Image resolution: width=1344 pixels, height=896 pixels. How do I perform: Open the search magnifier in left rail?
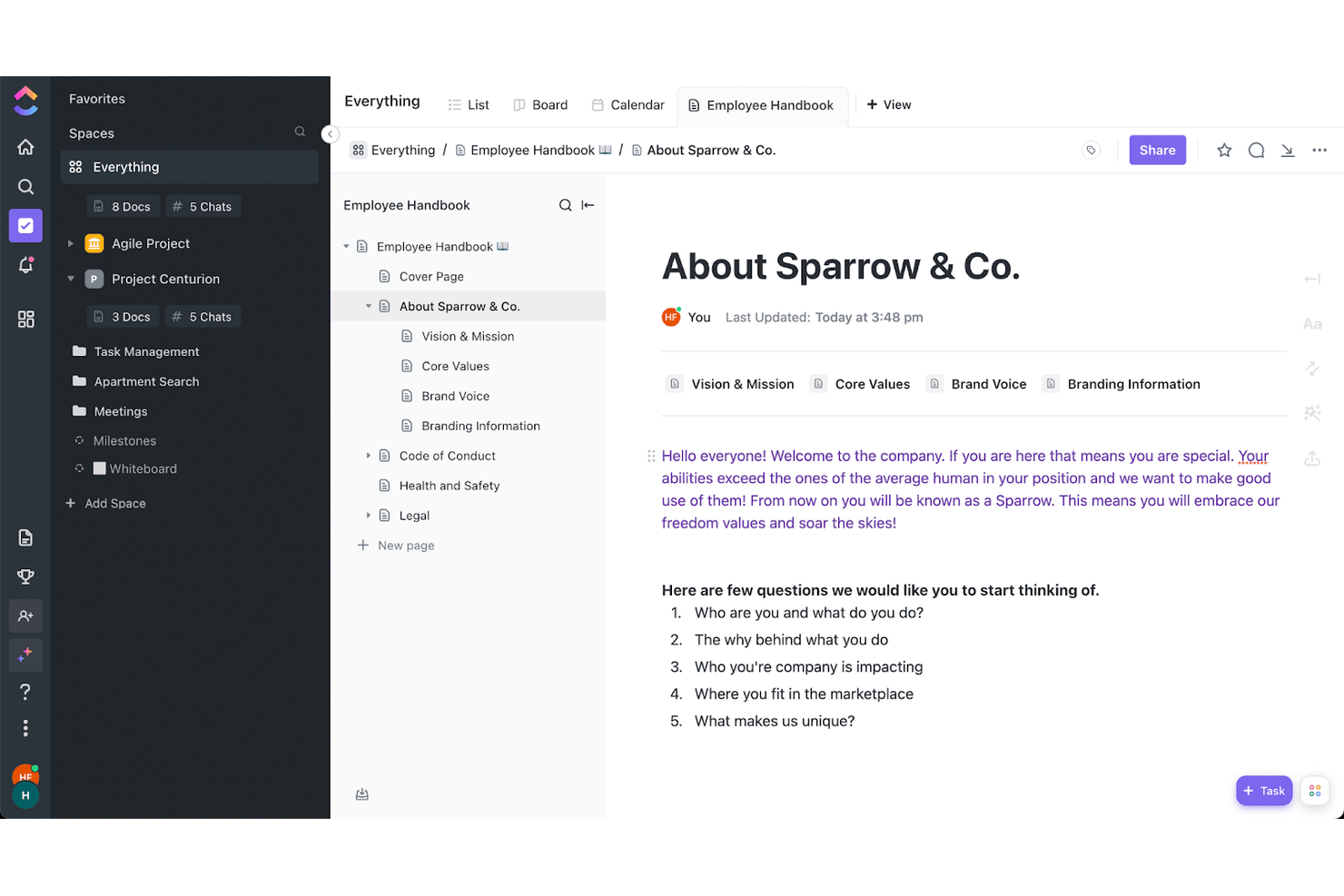point(25,186)
